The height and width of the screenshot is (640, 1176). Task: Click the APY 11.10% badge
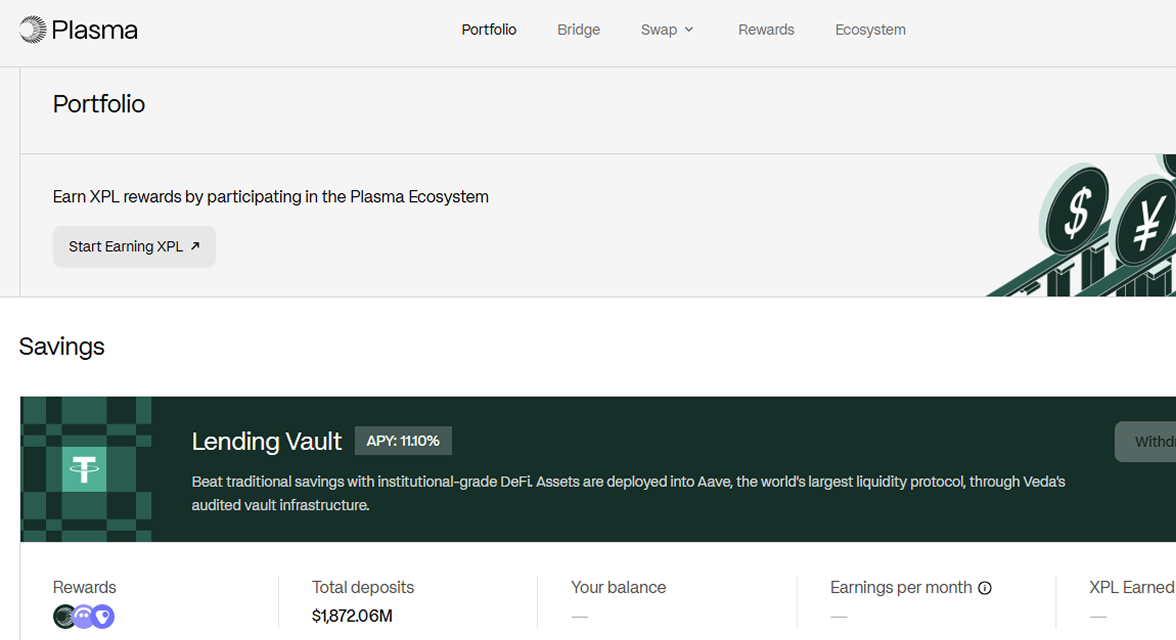[x=403, y=441]
